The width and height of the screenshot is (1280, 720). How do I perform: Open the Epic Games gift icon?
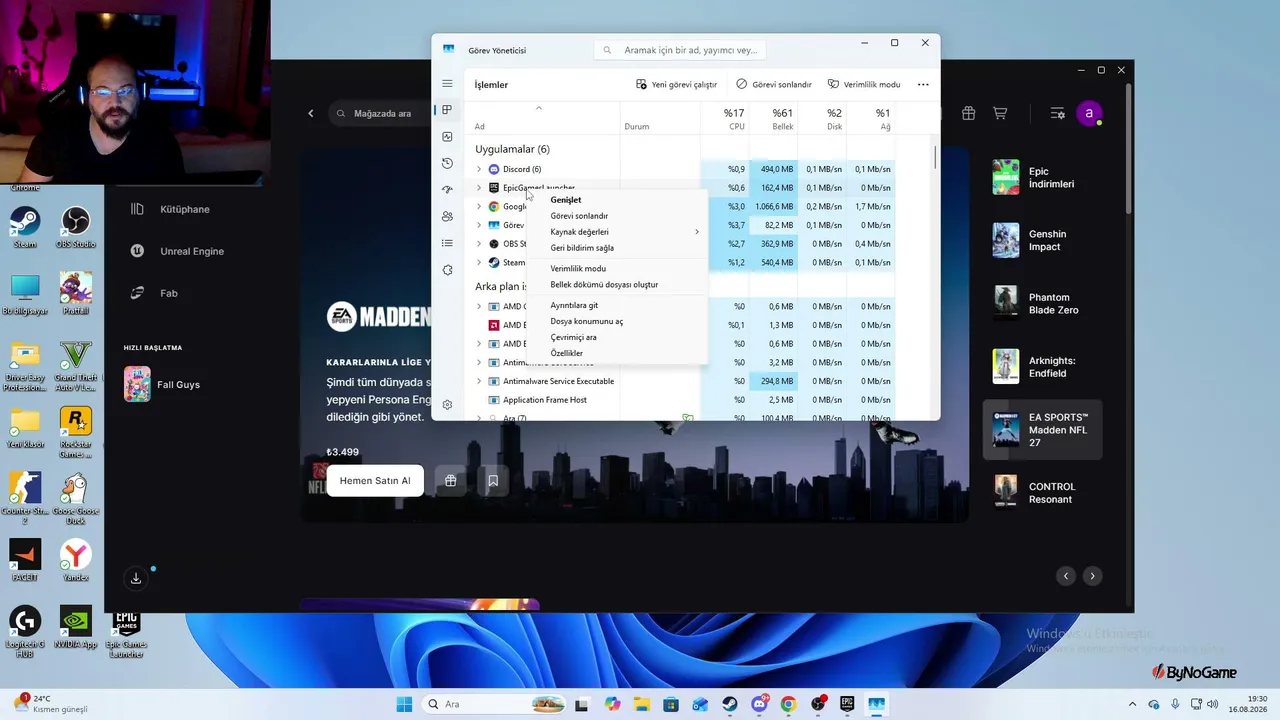pyautogui.click(x=968, y=114)
